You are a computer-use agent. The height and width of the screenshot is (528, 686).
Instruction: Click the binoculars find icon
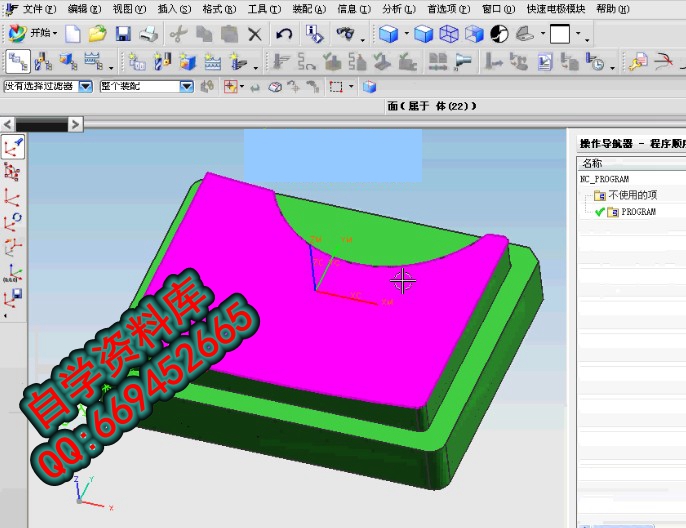pos(347,34)
